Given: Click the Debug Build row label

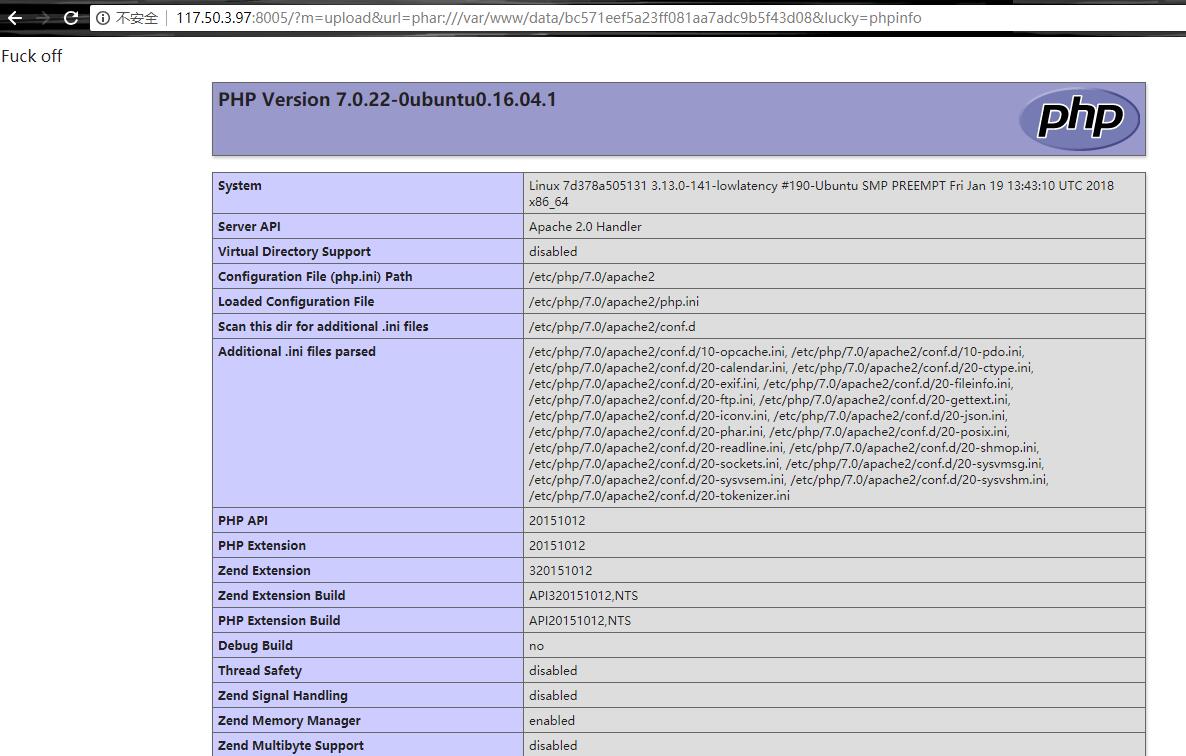Looking at the screenshot, I should [x=255, y=646].
